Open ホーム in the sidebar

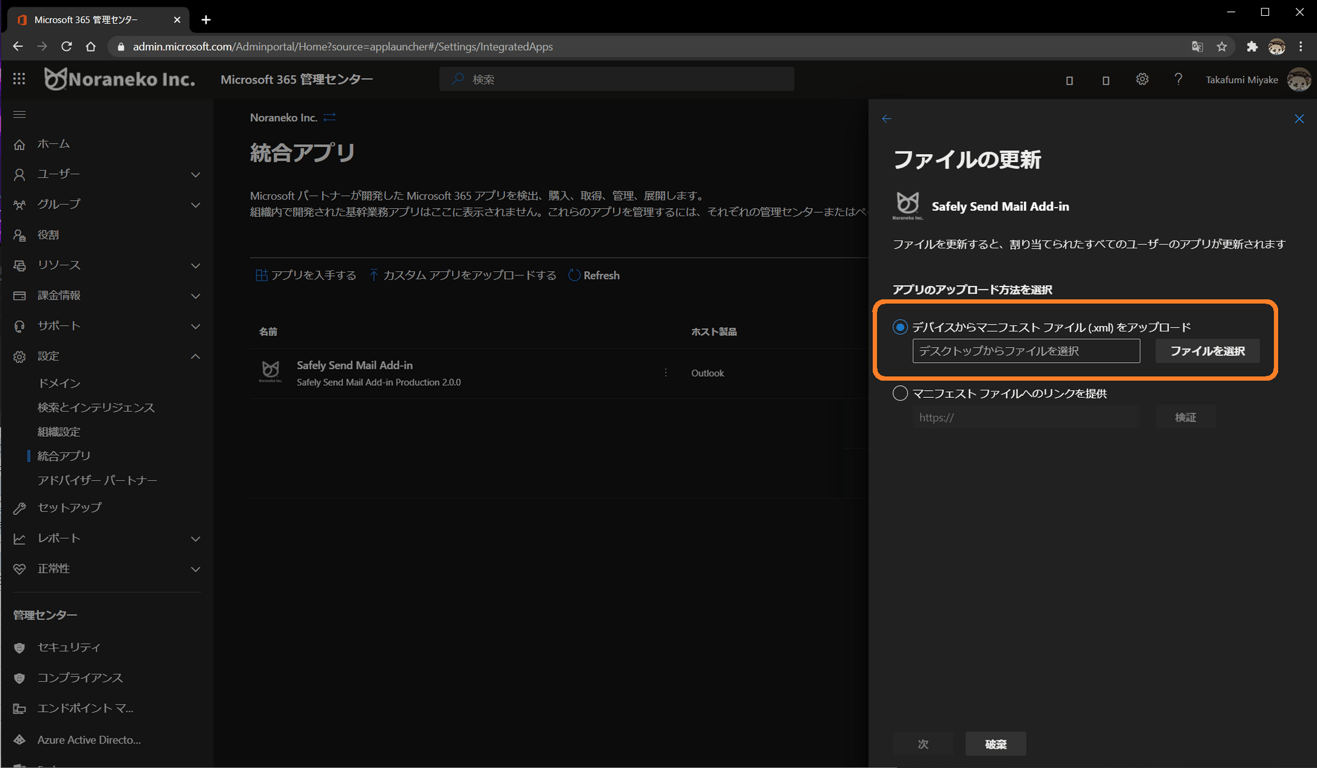tap(53, 144)
